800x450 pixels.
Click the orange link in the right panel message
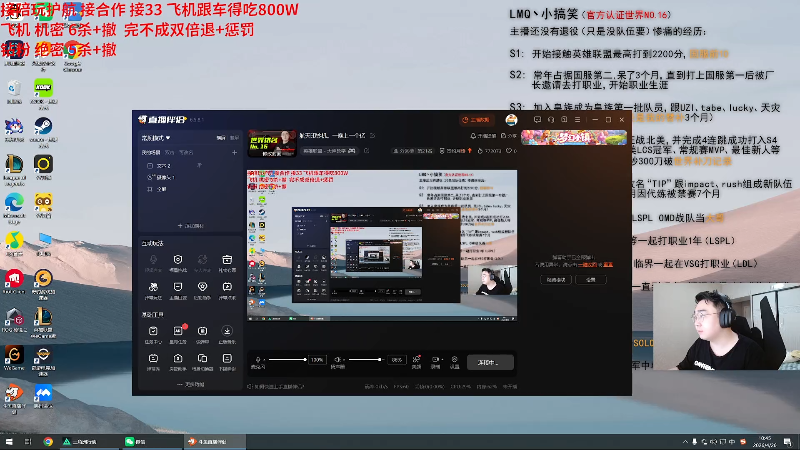588,265
